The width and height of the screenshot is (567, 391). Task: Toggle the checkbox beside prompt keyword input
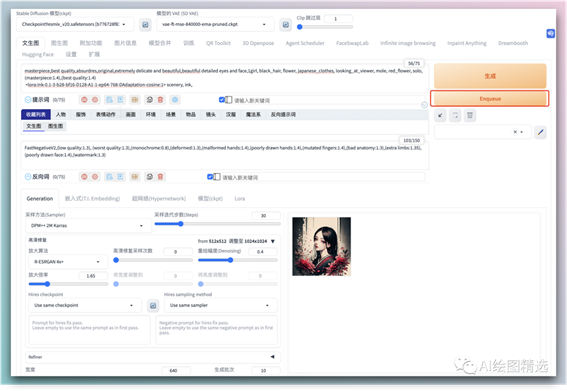pos(222,99)
